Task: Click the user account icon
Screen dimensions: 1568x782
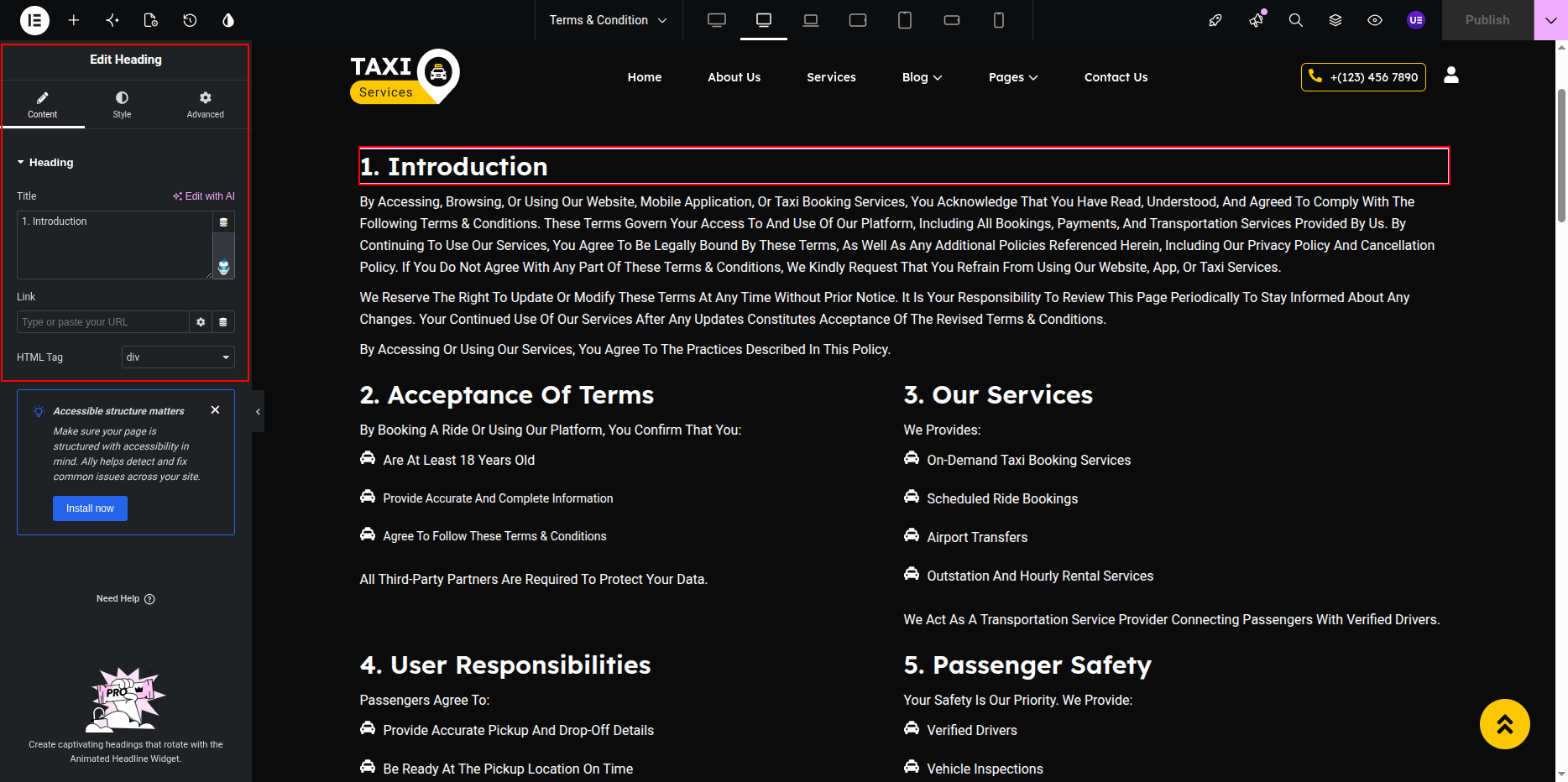Action: (1451, 76)
